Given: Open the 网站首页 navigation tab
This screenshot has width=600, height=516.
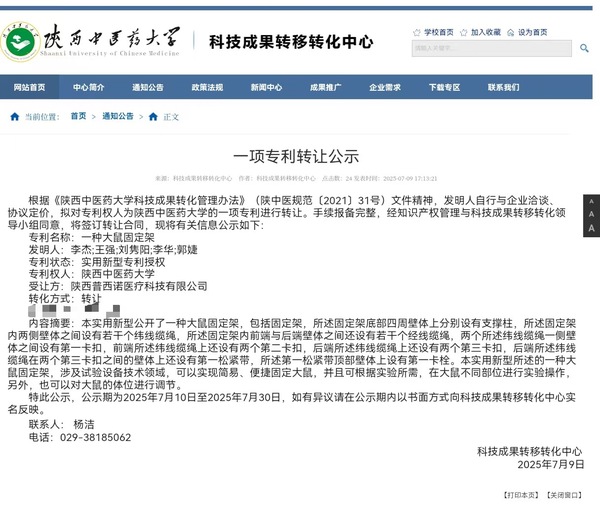Looking at the screenshot, I should 28,87.
